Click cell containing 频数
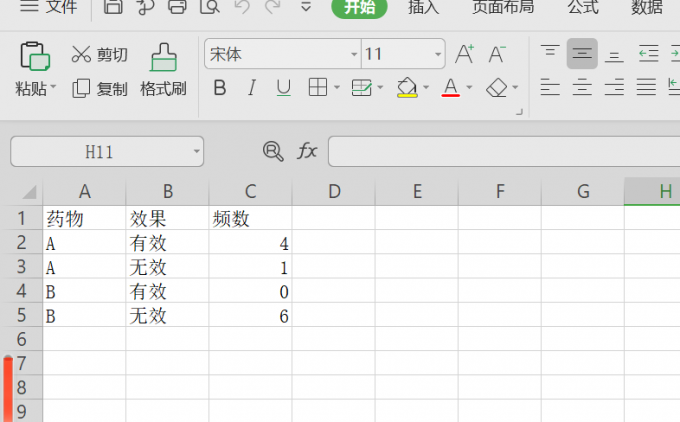This screenshot has height=422, width=680. coord(250,218)
